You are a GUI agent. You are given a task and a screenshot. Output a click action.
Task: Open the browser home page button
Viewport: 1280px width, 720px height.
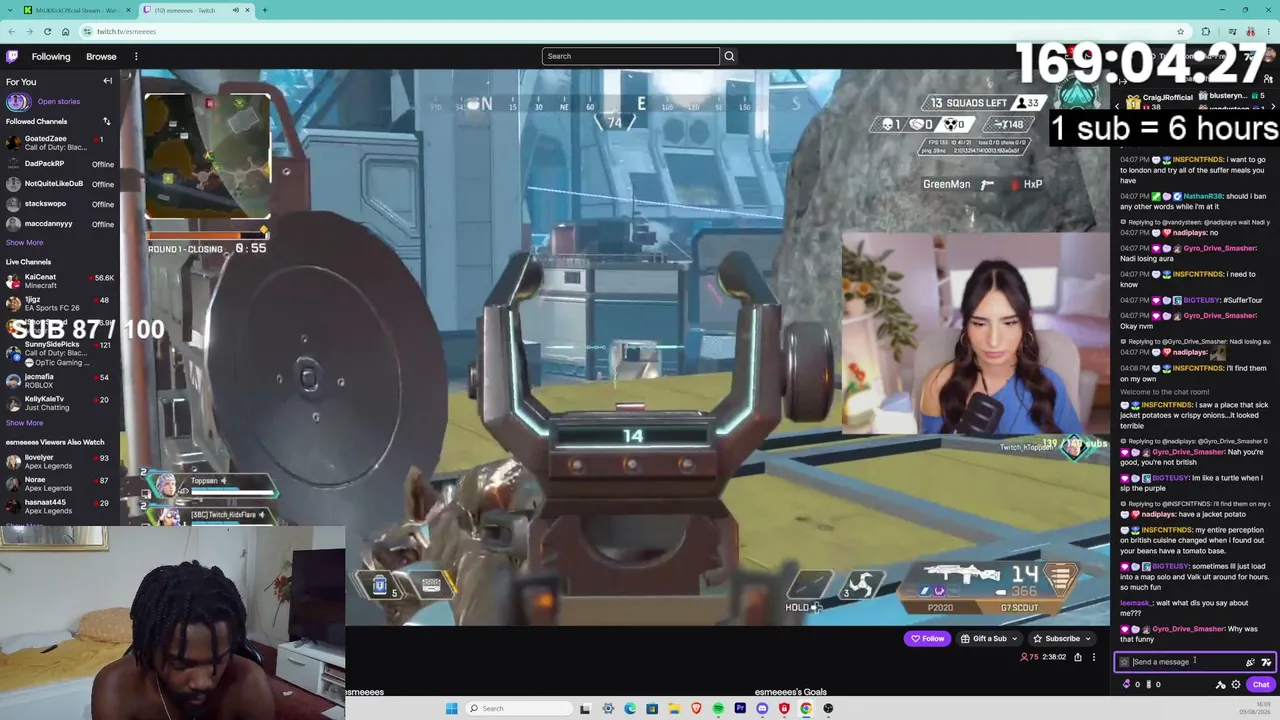coord(64,31)
